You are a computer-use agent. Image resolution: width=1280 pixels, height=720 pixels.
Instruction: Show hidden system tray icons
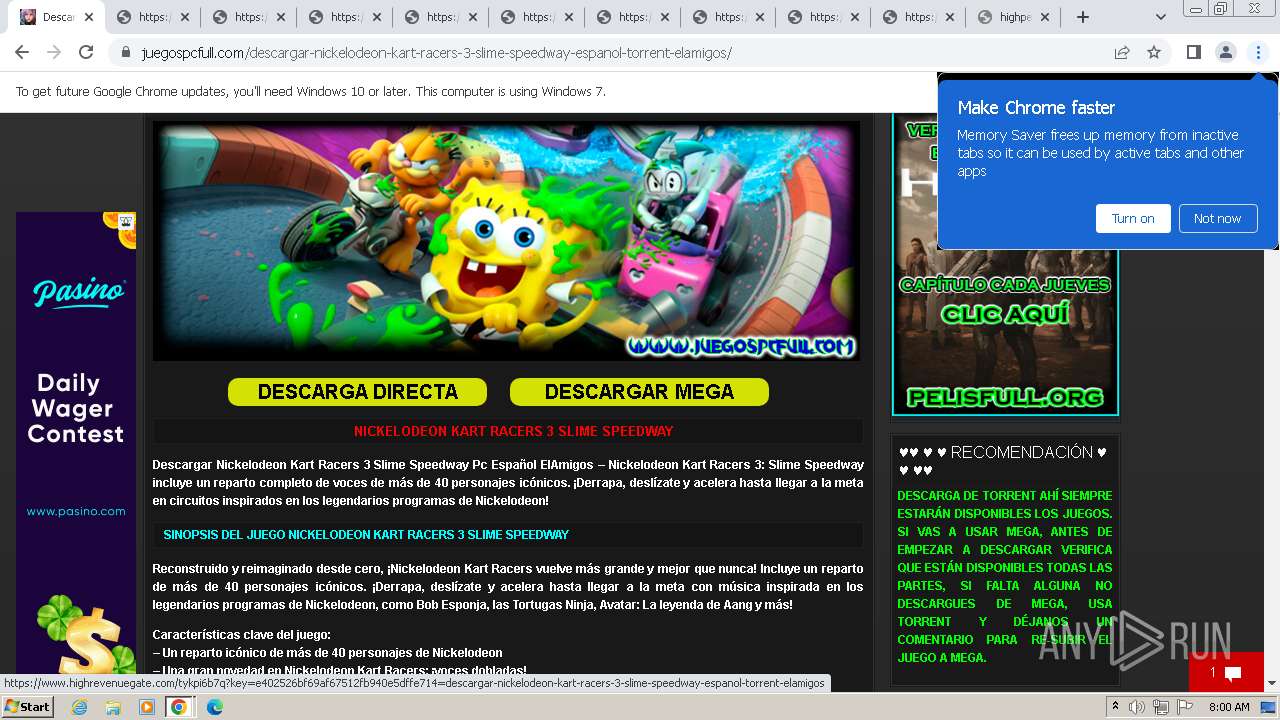pyautogui.click(x=1116, y=707)
